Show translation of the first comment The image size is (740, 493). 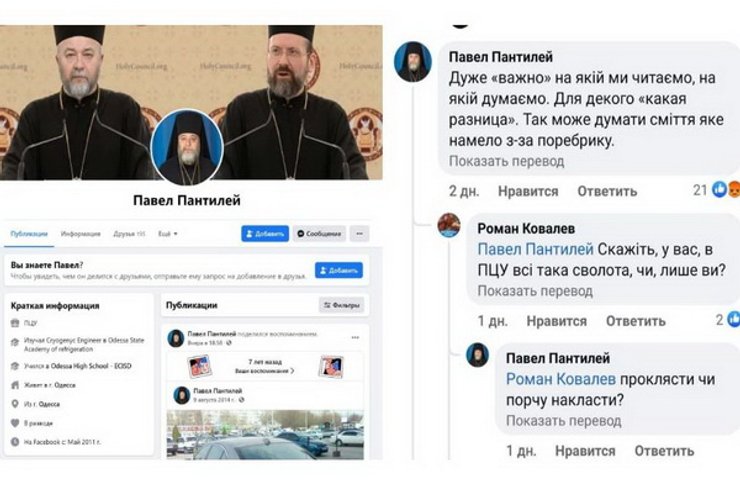pos(506,161)
